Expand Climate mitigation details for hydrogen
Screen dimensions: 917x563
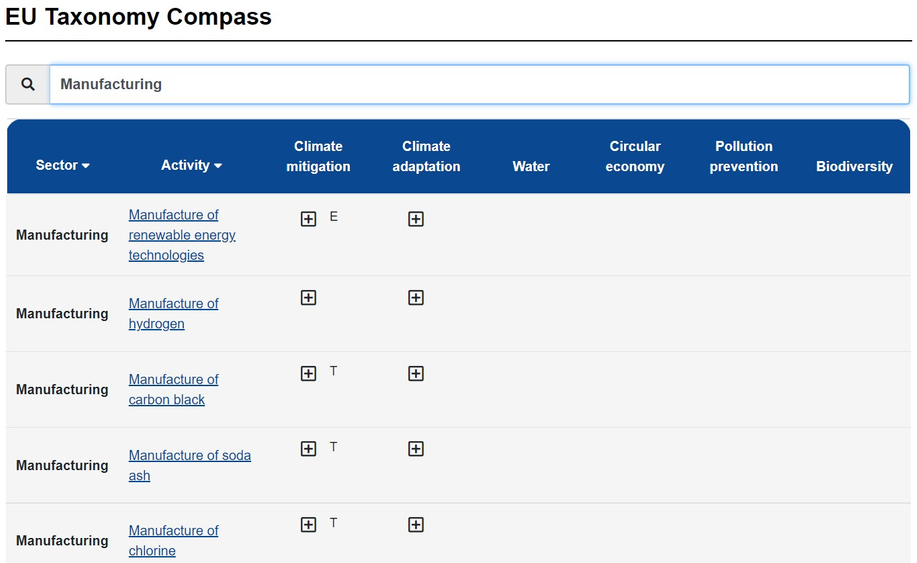(309, 298)
